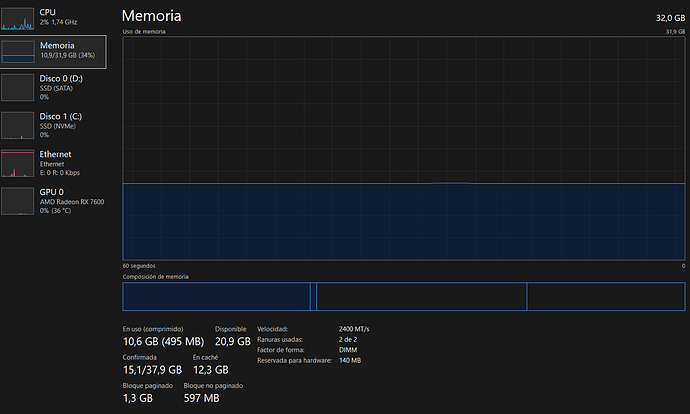Click the Bloque paginado 1,3 GB value
Viewport: 690px width, 414px height.
(x=137, y=398)
